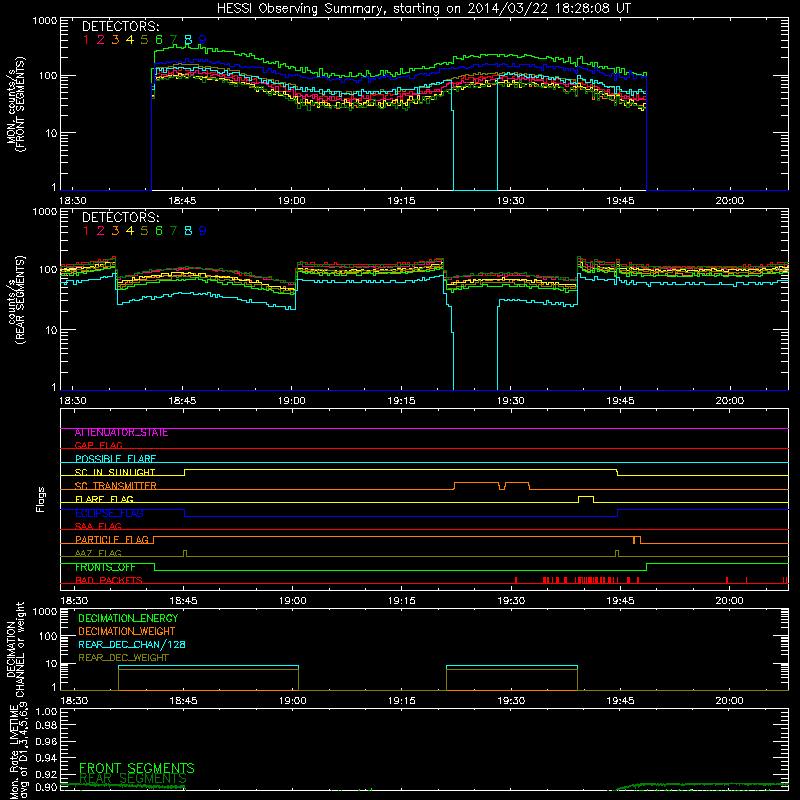This screenshot has height=800, width=800.
Task: Click the 0.92 tick on the livetime axis
Action: [46, 774]
